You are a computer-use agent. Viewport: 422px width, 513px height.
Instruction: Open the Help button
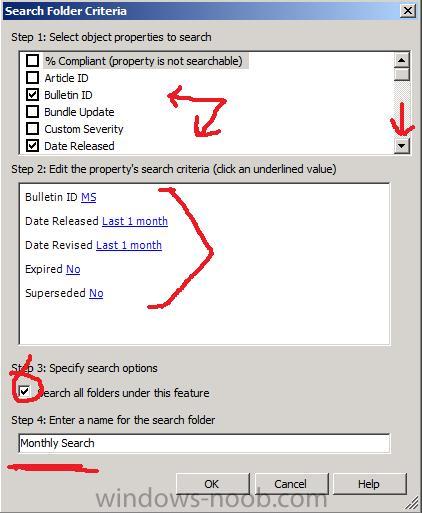[x=369, y=484]
